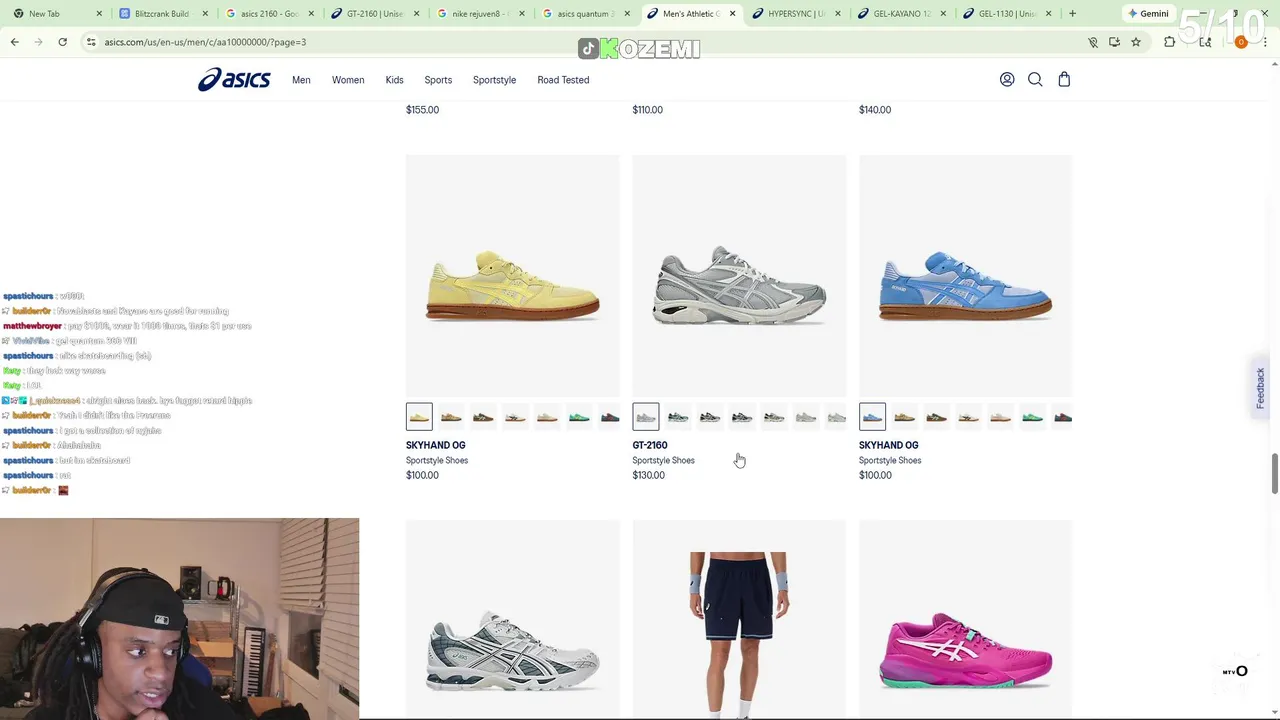Open SKYHAND OG link under yellow shoe
1280x720 pixels.
tap(435, 445)
